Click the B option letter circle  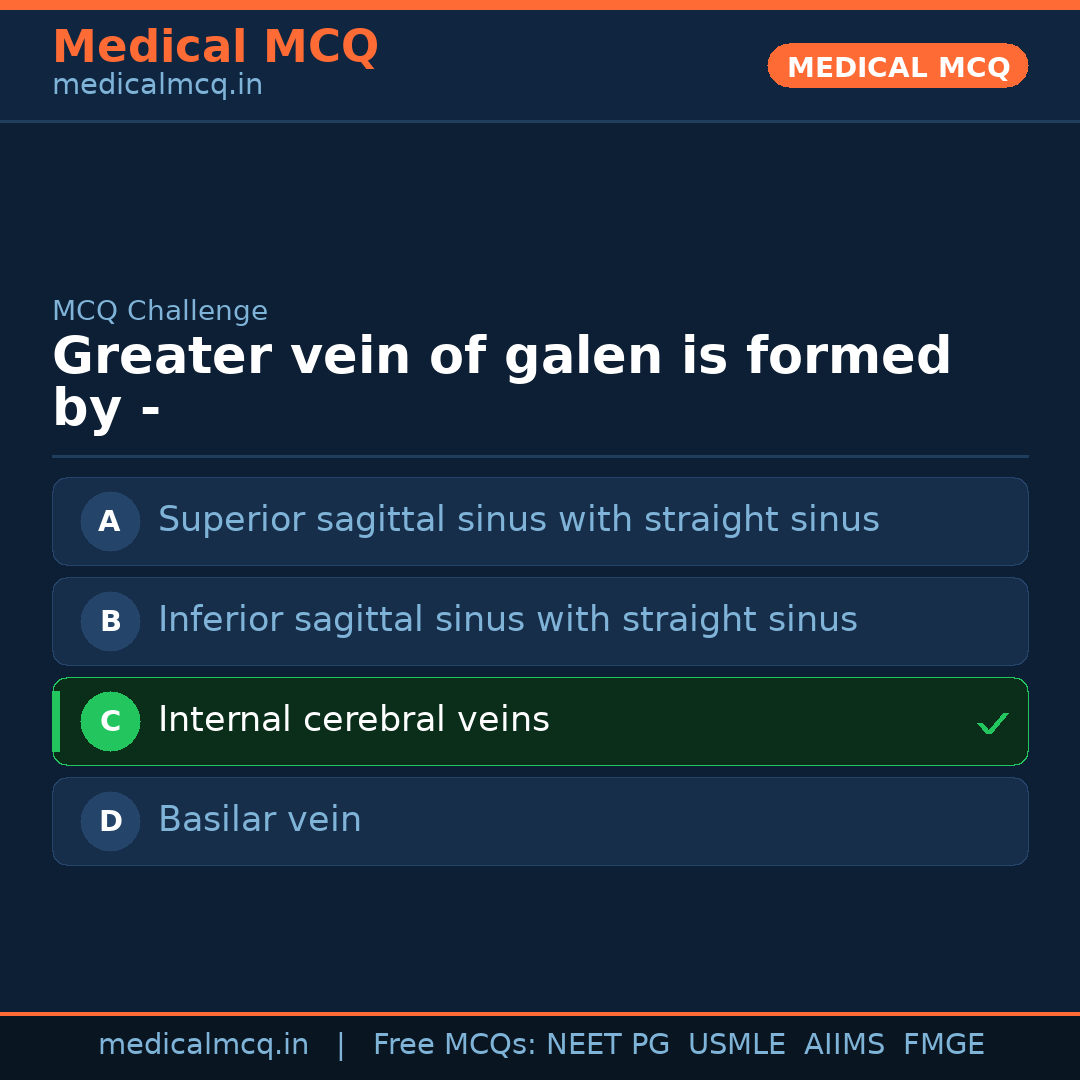110,621
